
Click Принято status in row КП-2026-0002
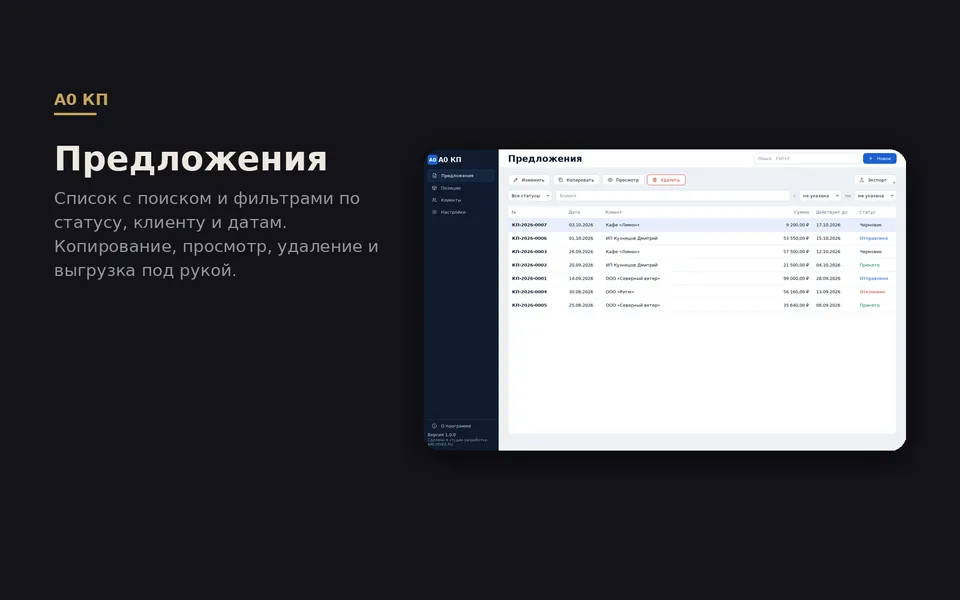pos(869,265)
